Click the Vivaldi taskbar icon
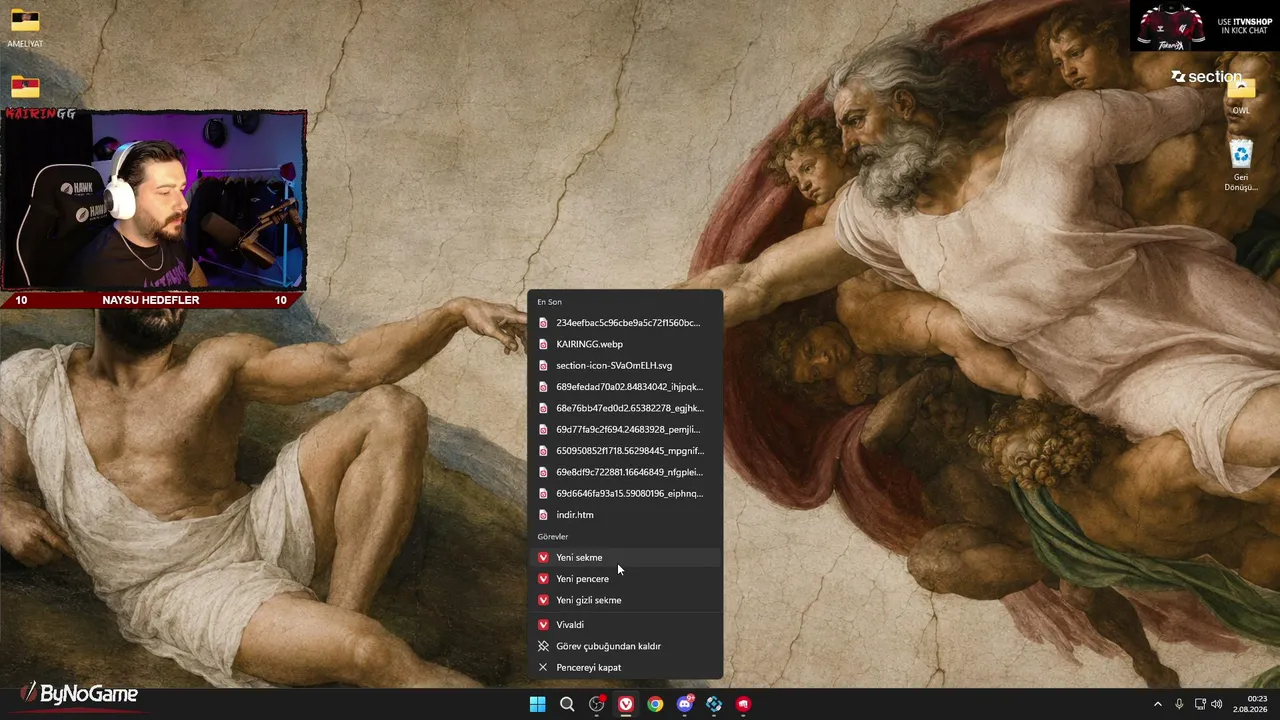1280x720 pixels. click(x=626, y=704)
